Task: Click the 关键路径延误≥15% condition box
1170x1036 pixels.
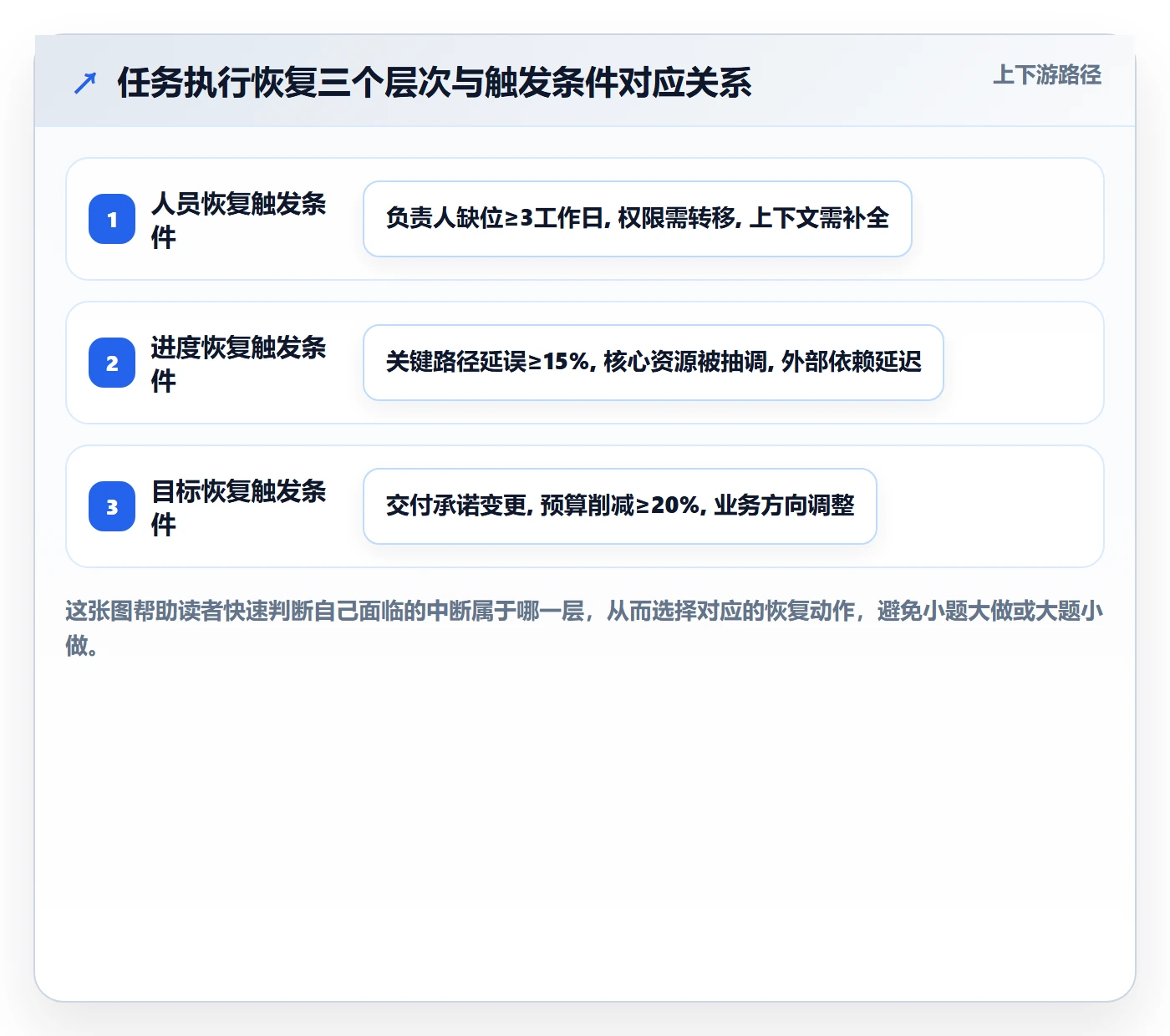Action: (654, 363)
